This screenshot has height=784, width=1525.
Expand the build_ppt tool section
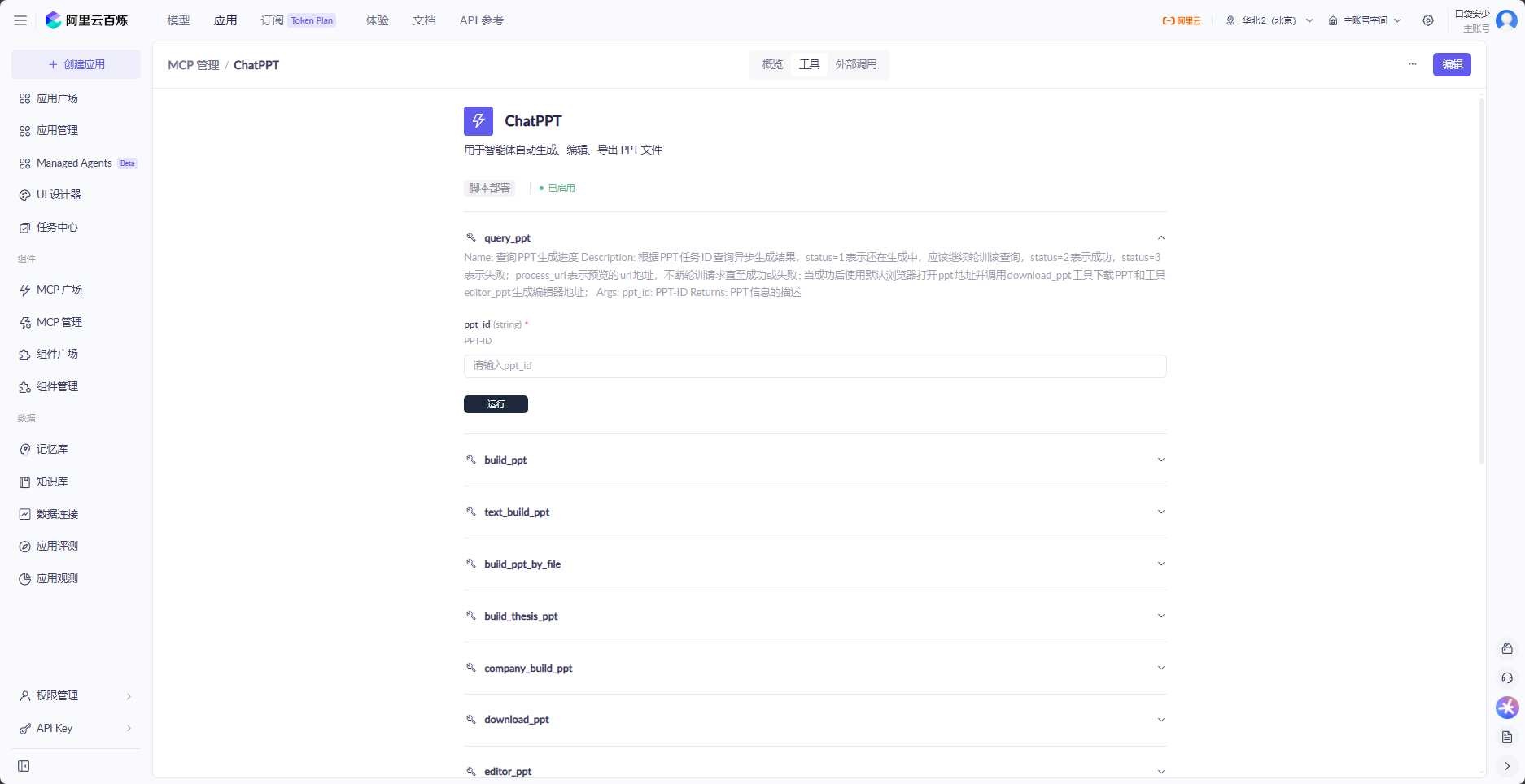pyautogui.click(x=815, y=460)
